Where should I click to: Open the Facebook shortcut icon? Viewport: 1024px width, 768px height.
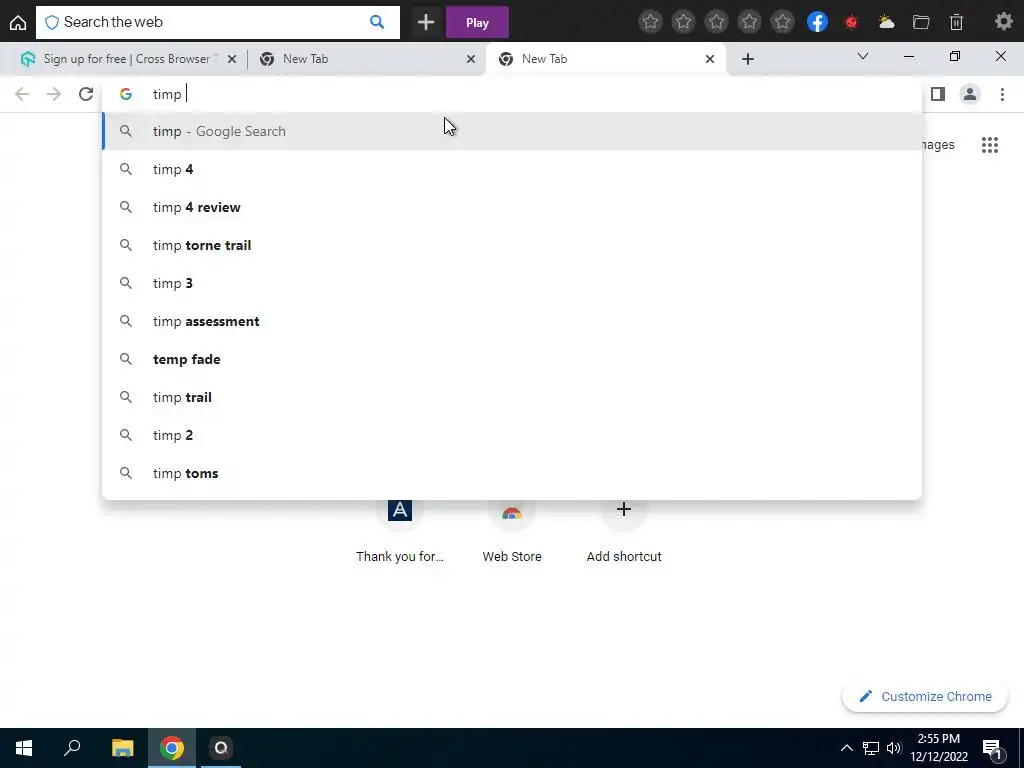point(817,22)
